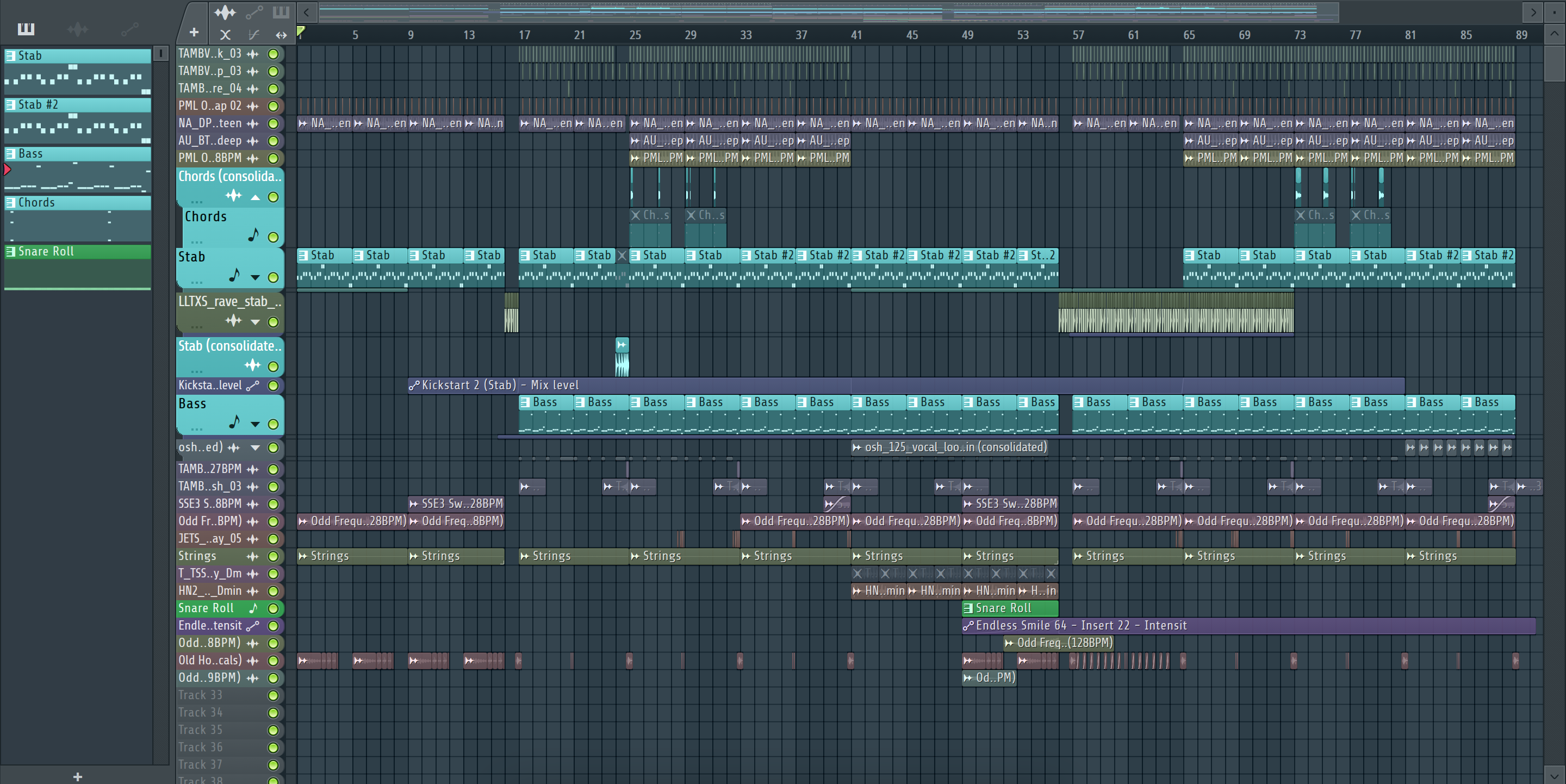This screenshot has width=1566, height=784.
Task: Click the X icon in the playlist toolbar
Action: 225,35
